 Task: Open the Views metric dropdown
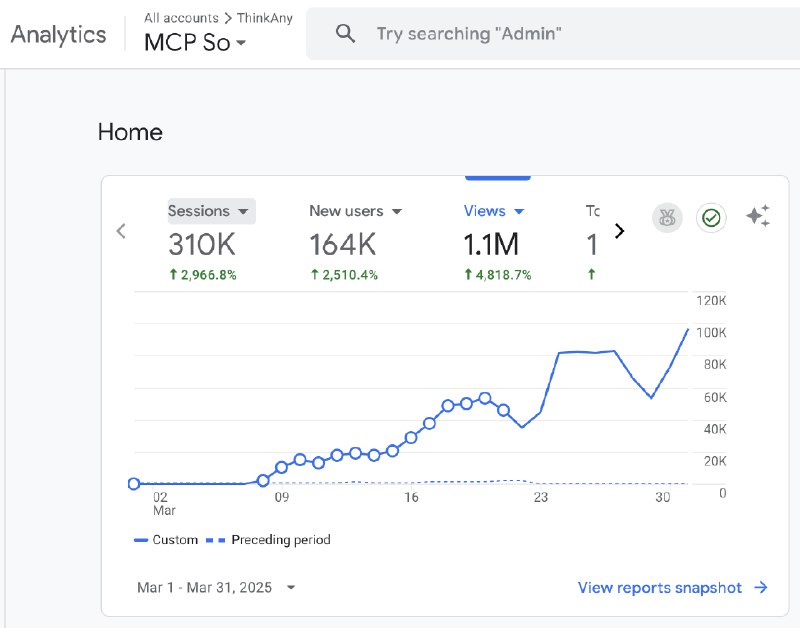[494, 211]
